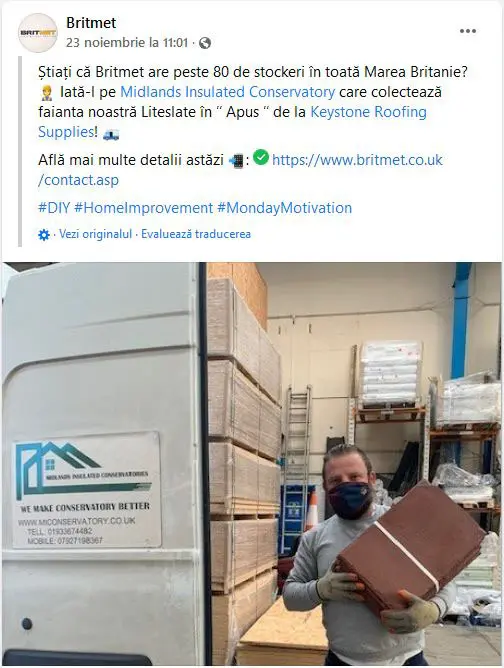The image size is (504, 668).
Task: Click the #HomeImprovement hashtag
Action: [x=143, y=208]
